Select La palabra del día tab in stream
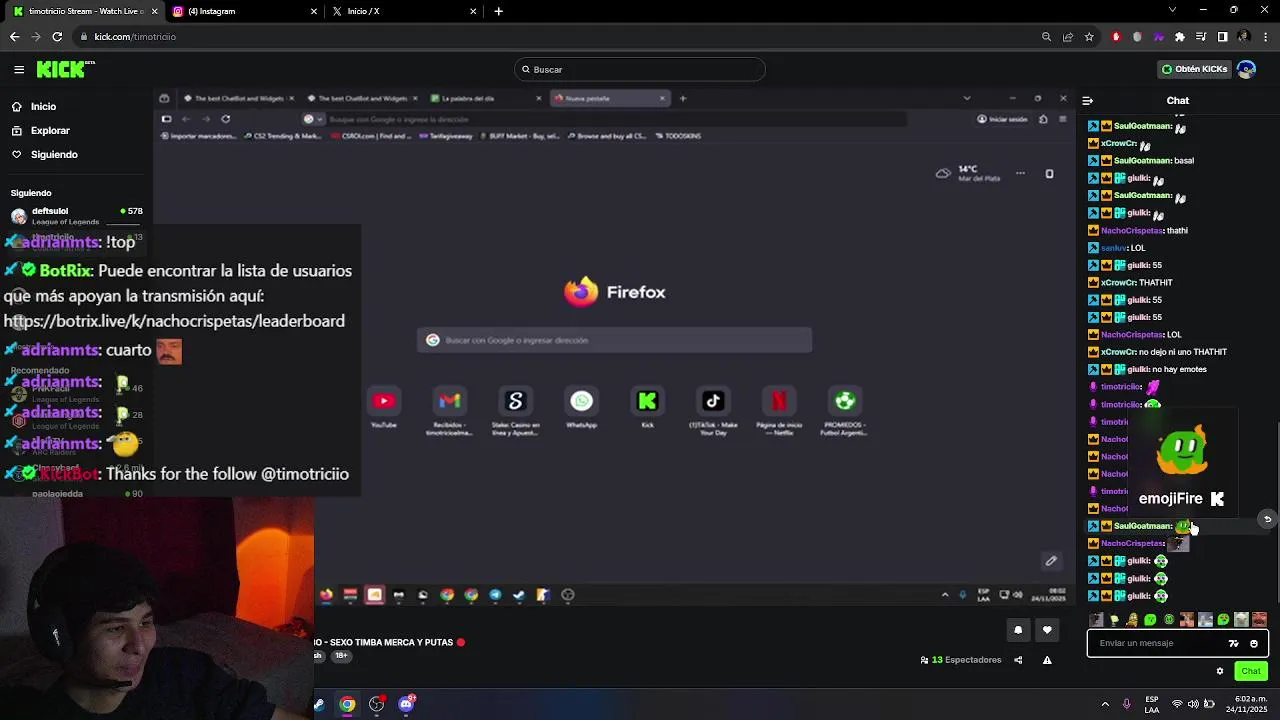1280x720 pixels. point(485,98)
